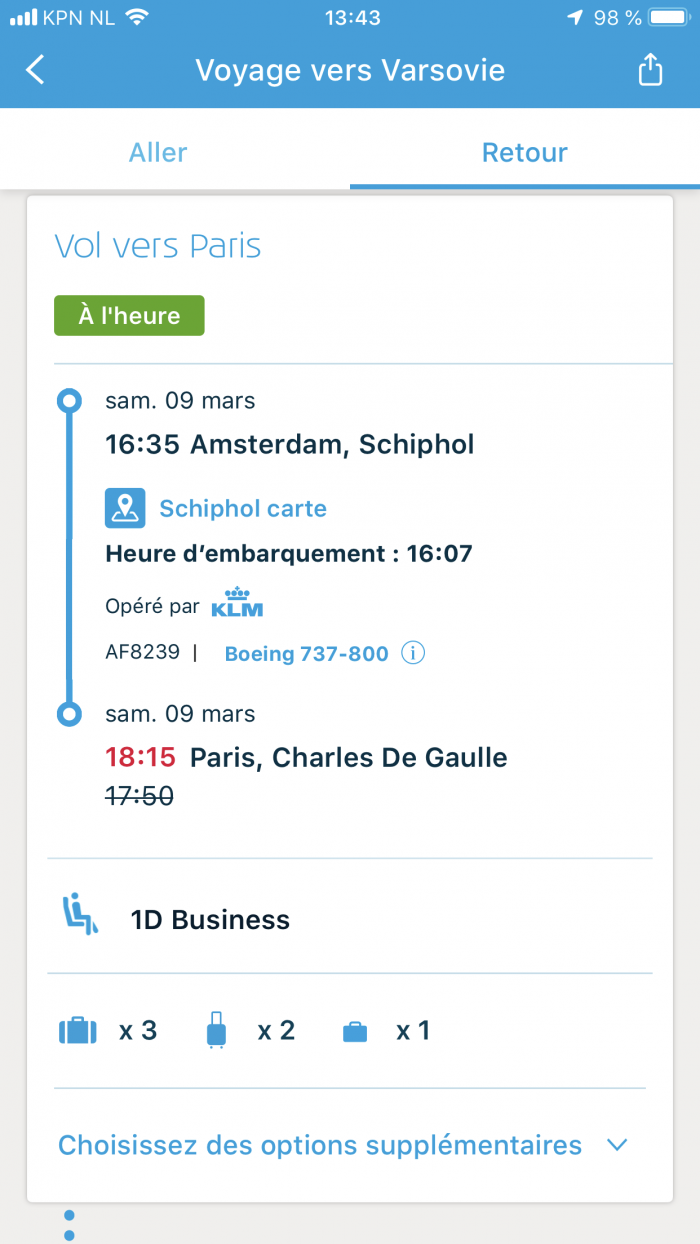Select the Retour tab
The height and width of the screenshot is (1244, 700).
pyautogui.click(x=525, y=152)
